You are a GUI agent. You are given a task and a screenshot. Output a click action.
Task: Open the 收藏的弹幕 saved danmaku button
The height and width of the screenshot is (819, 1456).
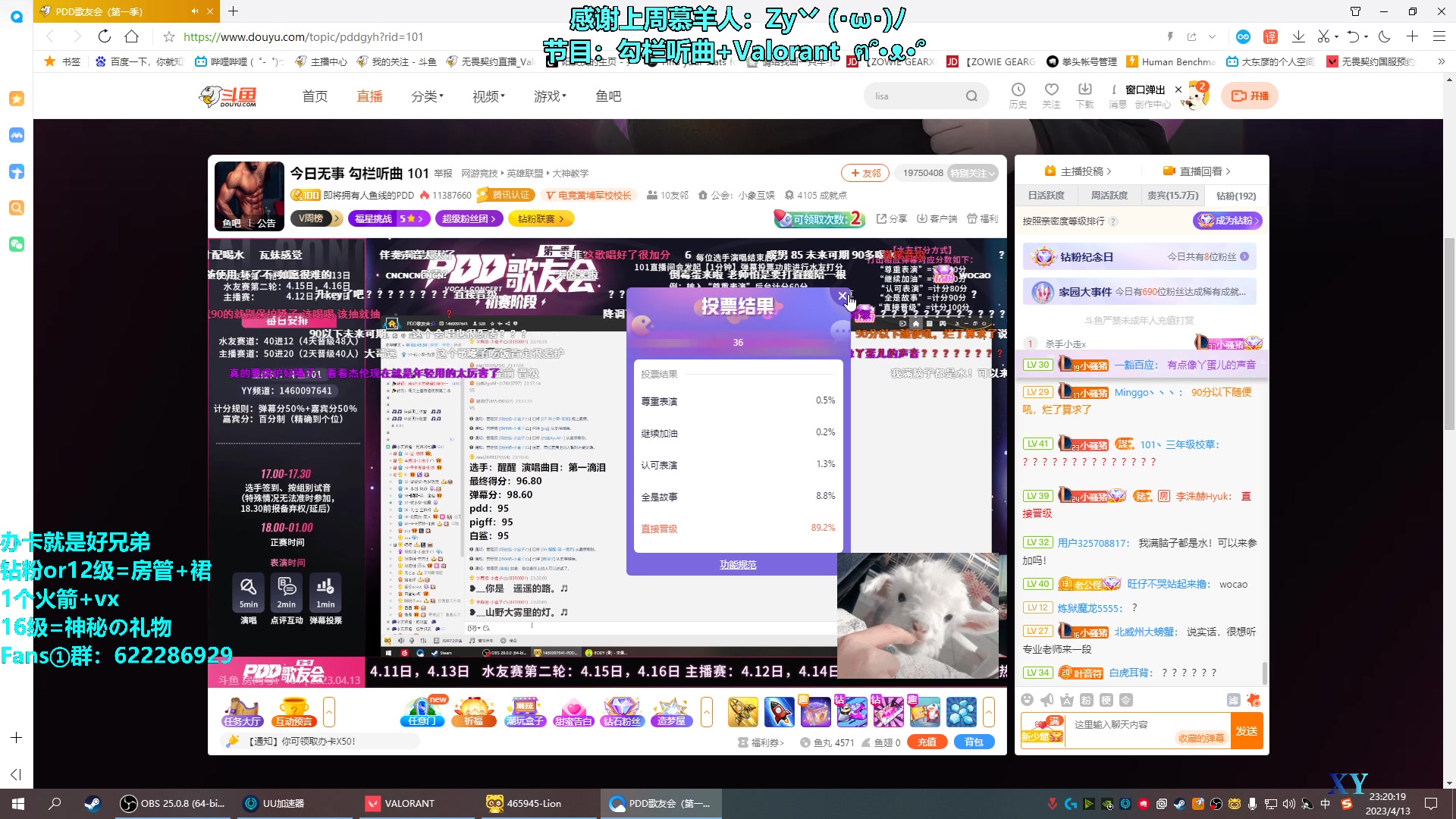coord(1201,739)
